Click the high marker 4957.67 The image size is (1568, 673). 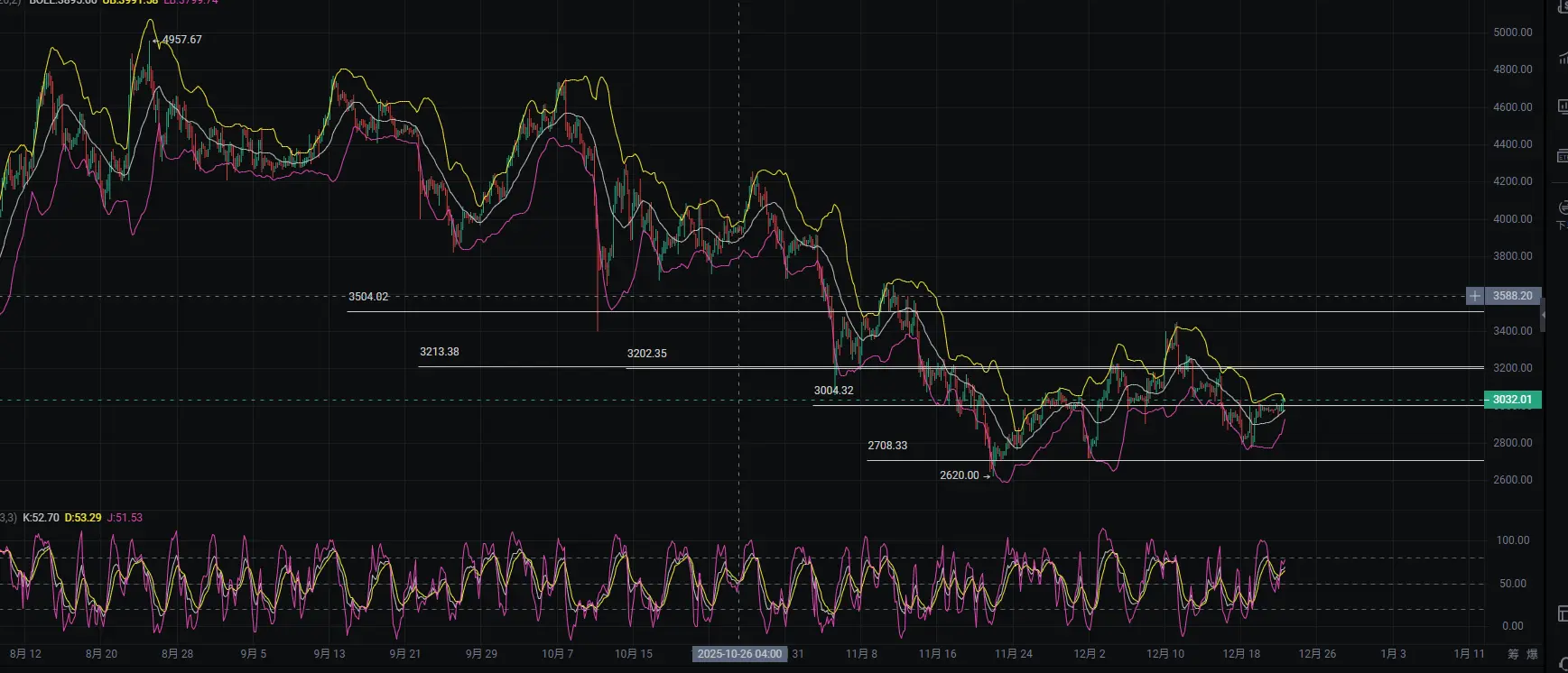coord(181,40)
